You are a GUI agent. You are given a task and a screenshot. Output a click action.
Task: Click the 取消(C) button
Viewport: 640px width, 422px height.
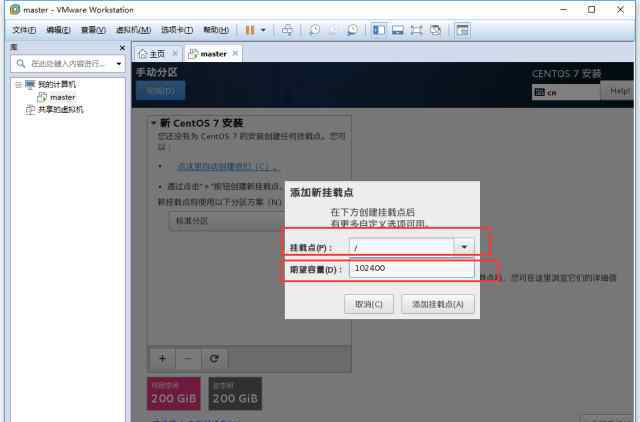pos(369,304)
